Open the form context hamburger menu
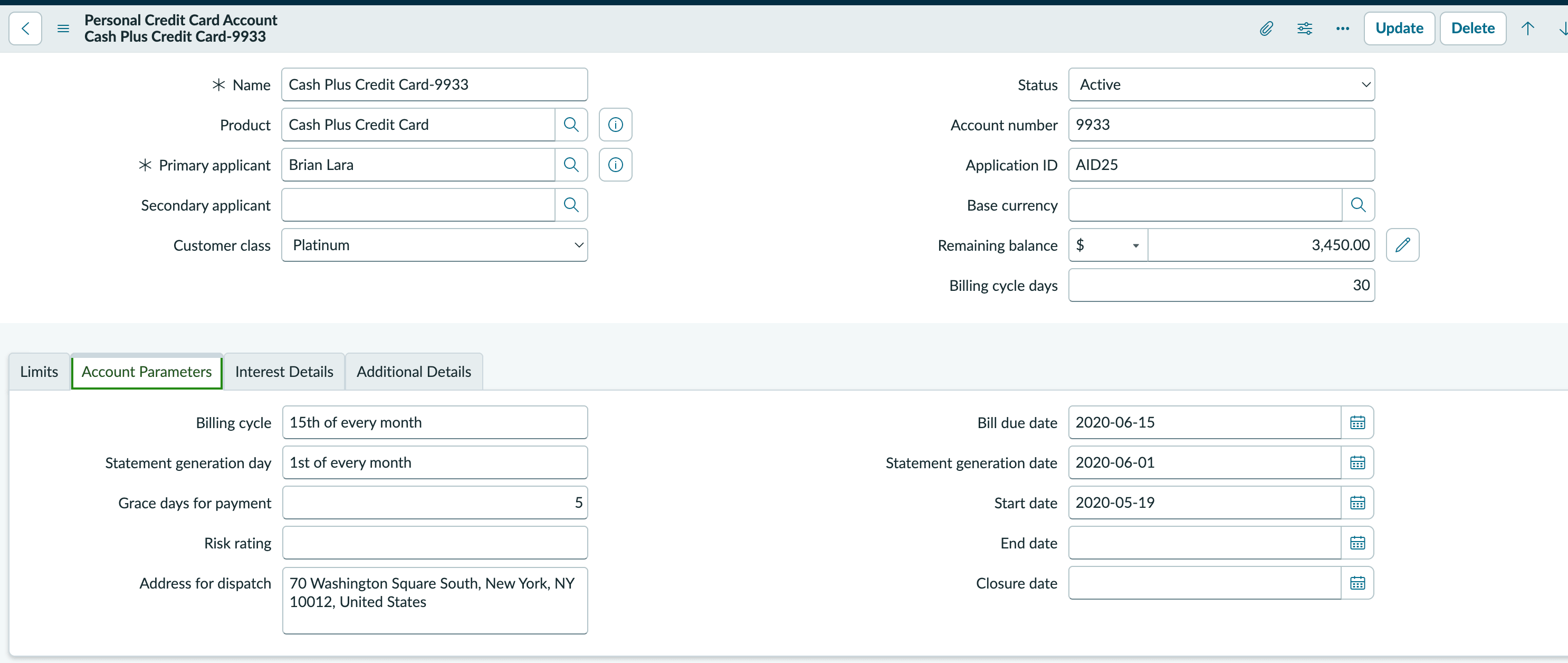1568x663 pixels. pos(63,29)
